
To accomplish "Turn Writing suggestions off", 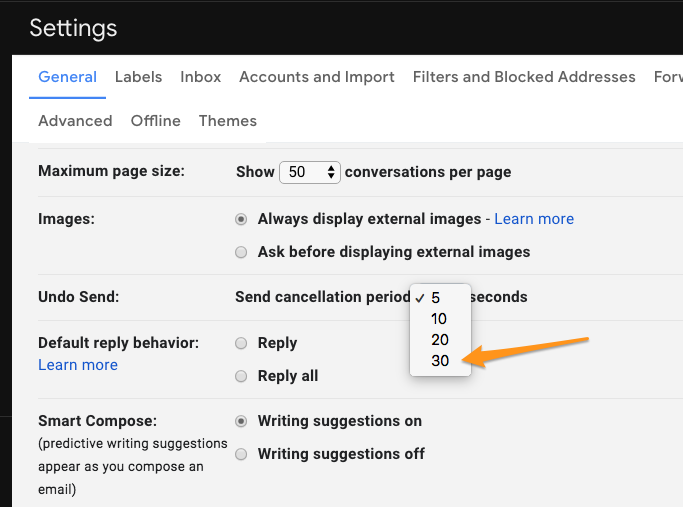I will [241, 454].
